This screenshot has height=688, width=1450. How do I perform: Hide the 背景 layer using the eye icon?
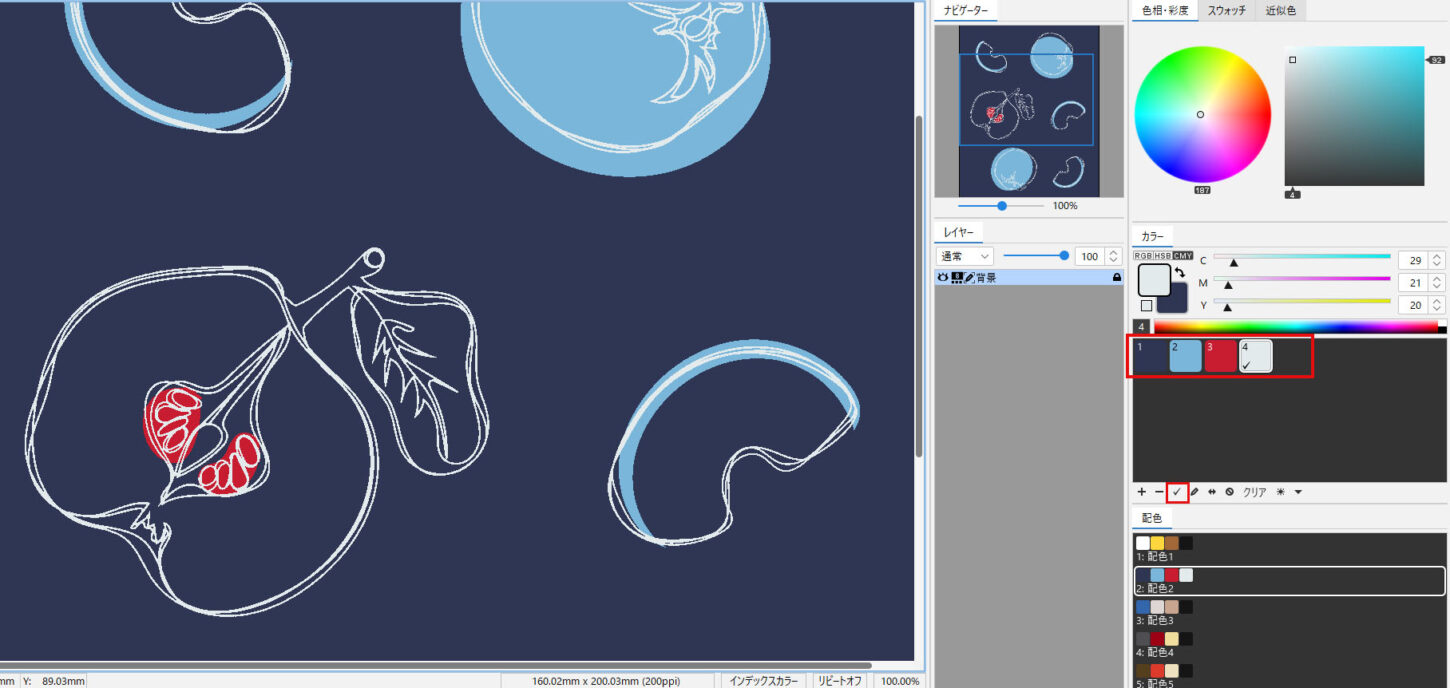click(x=942, y=278)
